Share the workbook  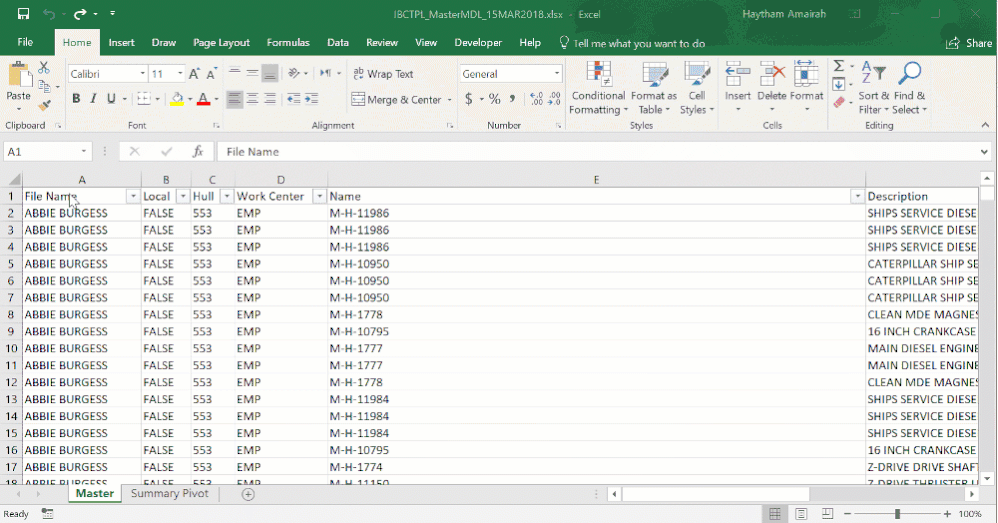point(969,43)
